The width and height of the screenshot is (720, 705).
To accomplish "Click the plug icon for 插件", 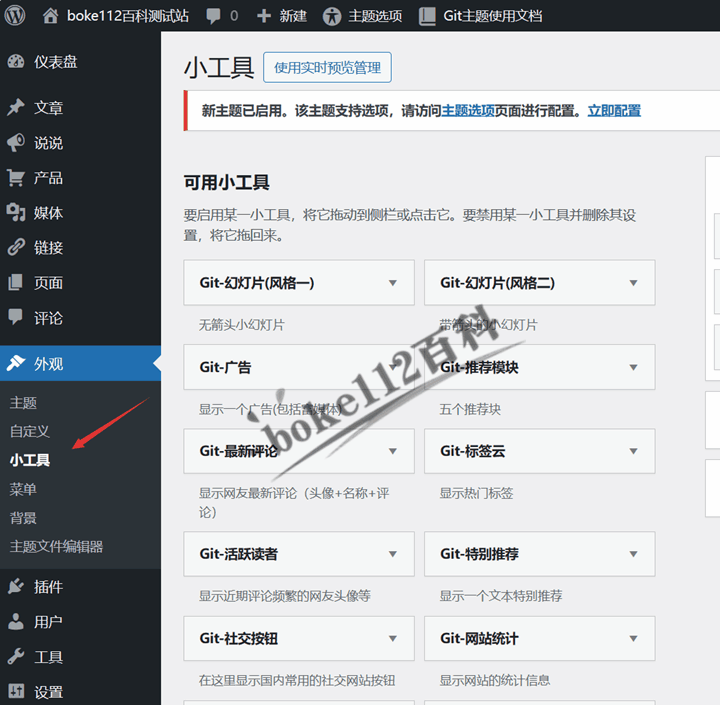I will (16, 587).
